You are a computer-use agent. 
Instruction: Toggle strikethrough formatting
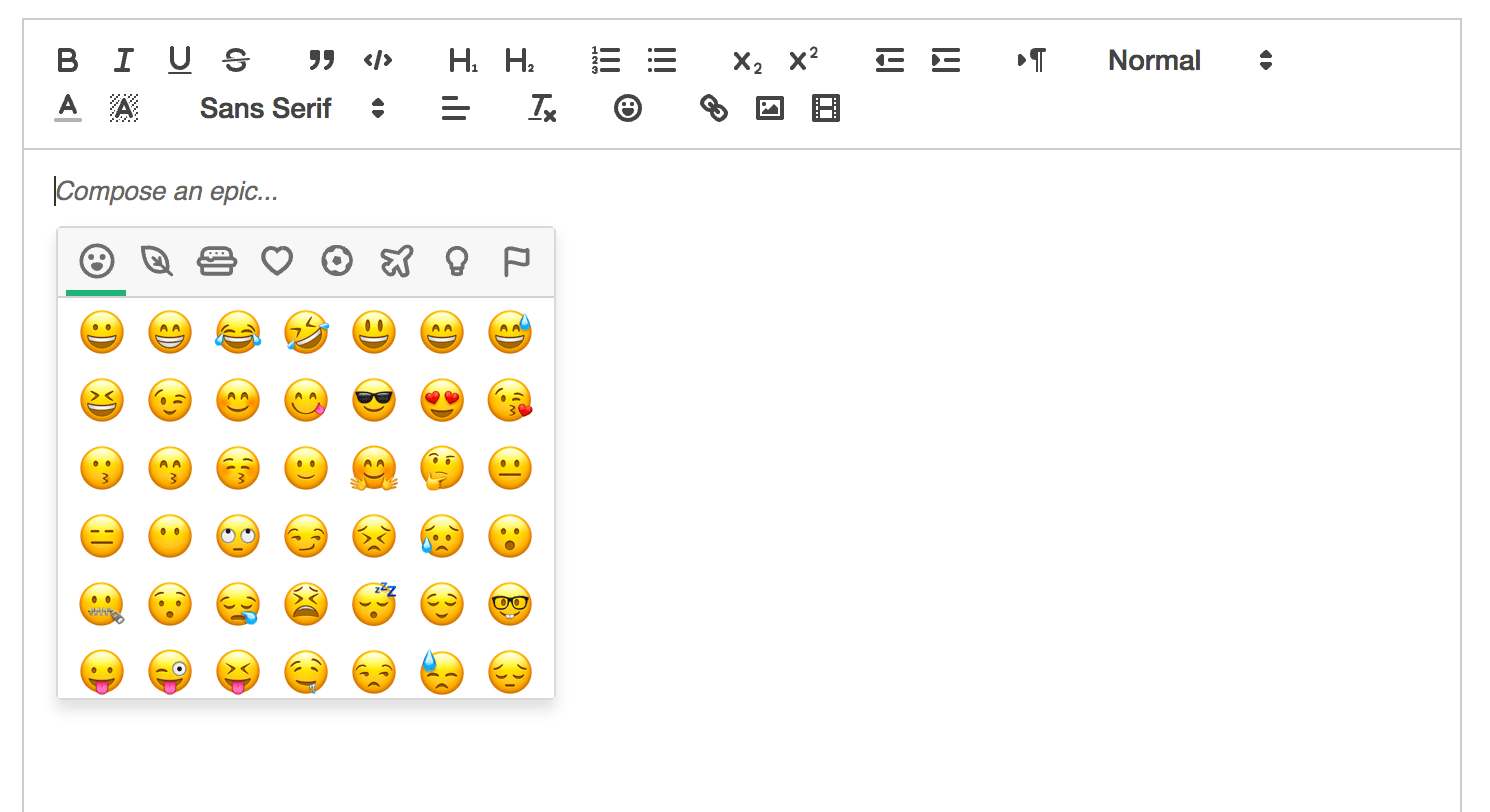pyautogui.click(x=236, y=60)
